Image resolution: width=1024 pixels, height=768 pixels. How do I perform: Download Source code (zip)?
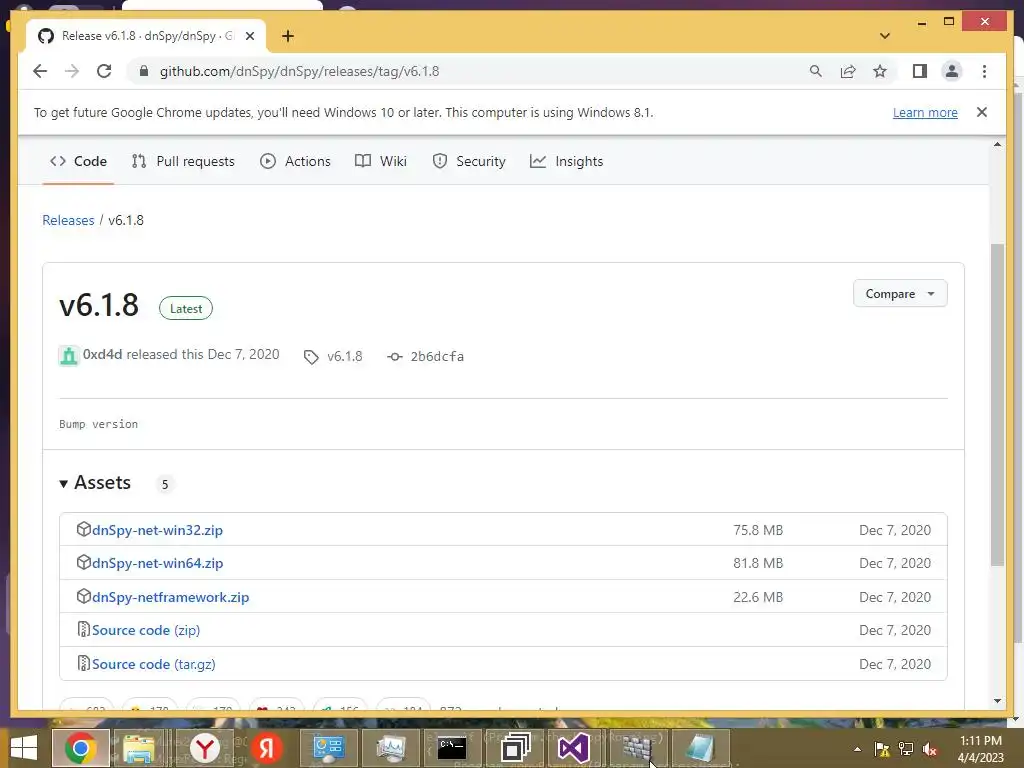[x=146, y=630]
